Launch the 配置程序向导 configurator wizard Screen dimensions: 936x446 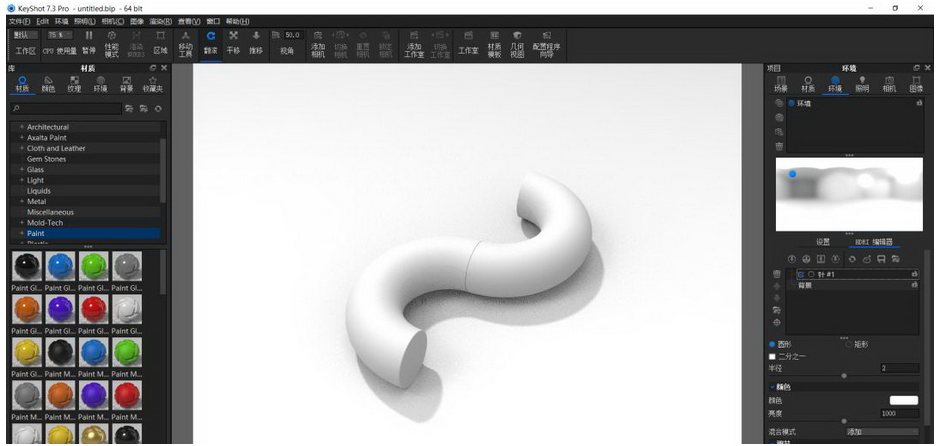pyautogui.click(x=546, y=43)
